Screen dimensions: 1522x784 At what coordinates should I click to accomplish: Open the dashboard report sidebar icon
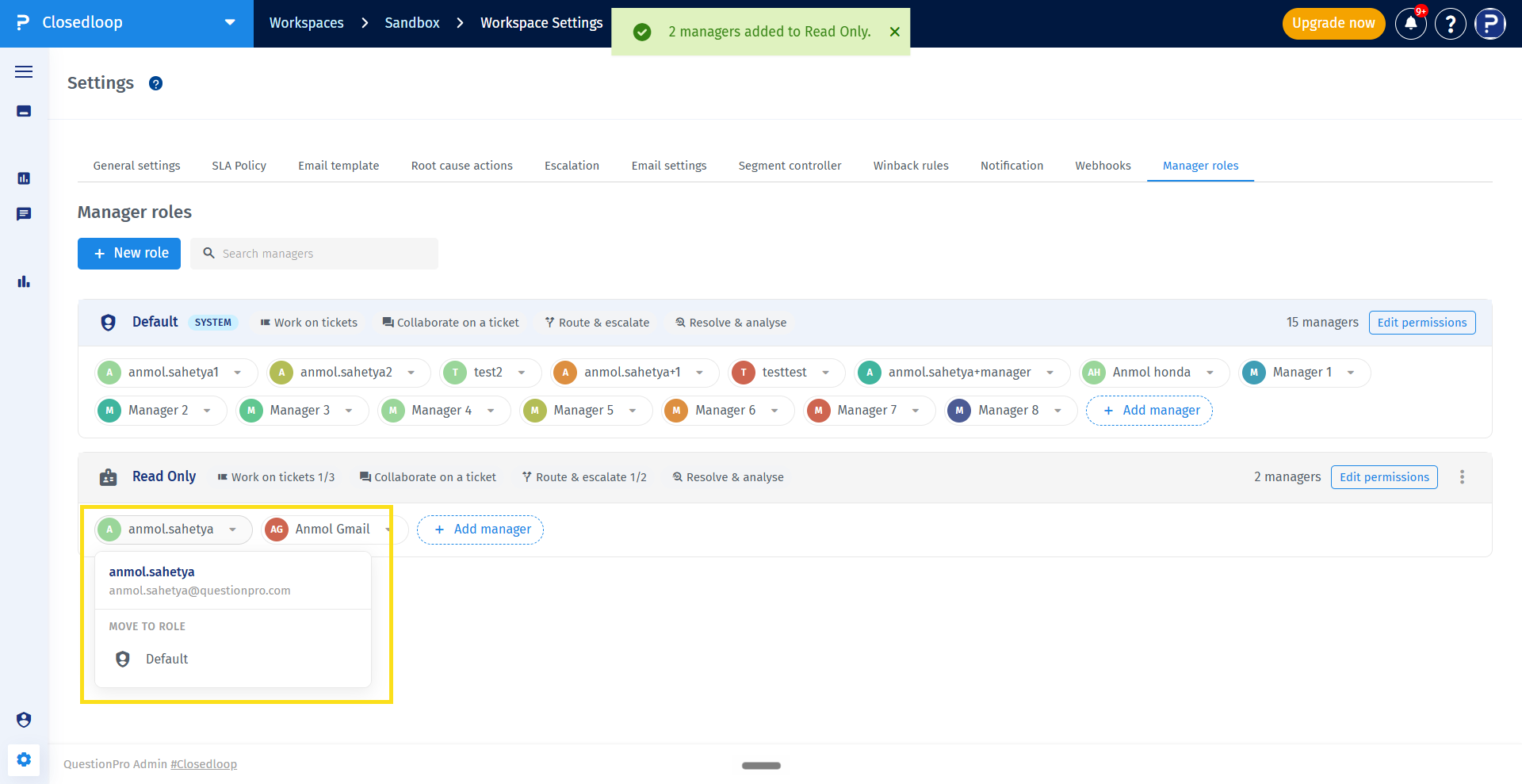(24, 178)
